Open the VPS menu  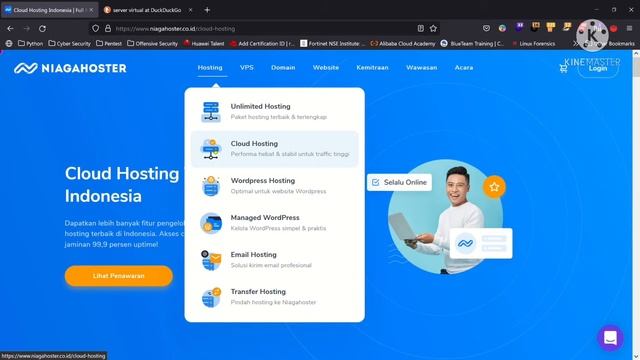tap(247, 68)
